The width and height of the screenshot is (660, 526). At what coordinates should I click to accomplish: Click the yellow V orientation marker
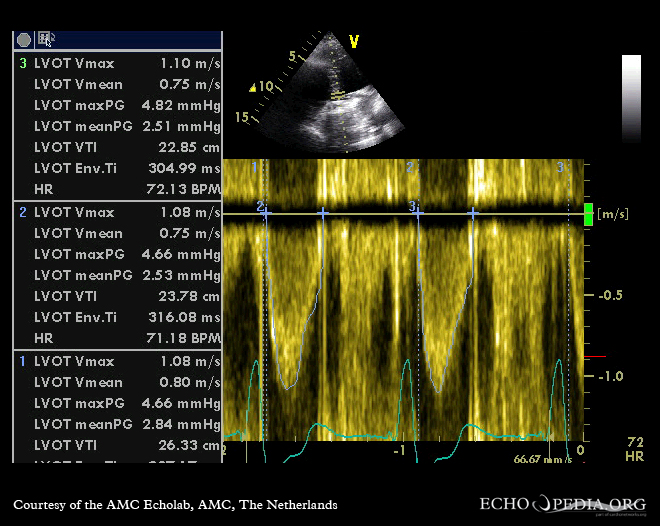click(x=353, y=41)
